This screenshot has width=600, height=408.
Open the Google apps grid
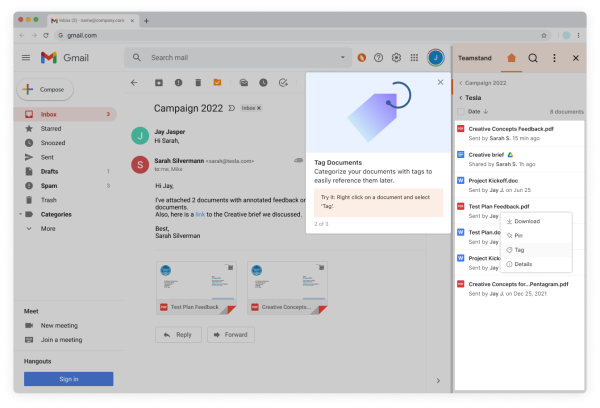[414, 58]
